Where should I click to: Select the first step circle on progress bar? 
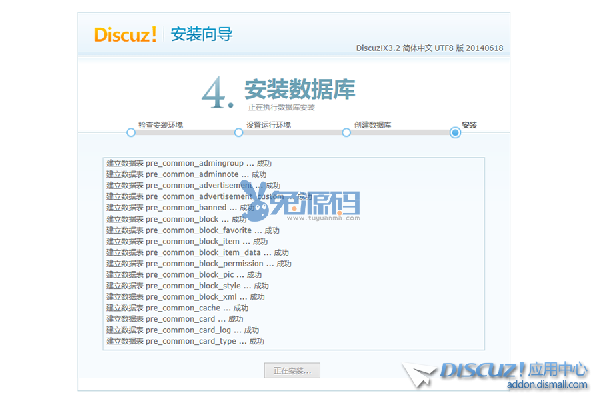click(x=131, y=133)
